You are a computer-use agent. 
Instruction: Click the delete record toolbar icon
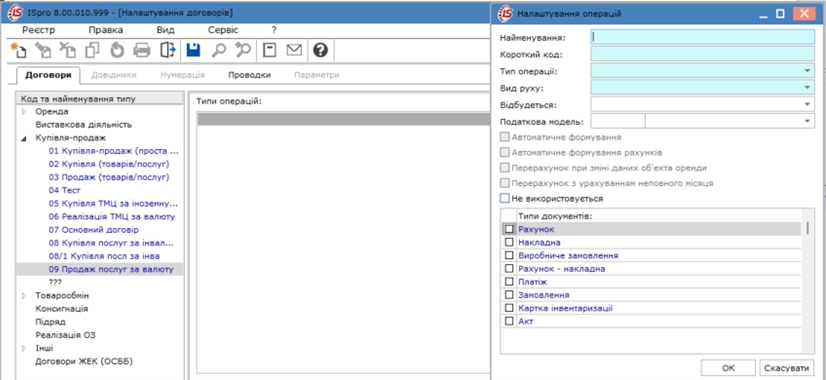[67, 50]
